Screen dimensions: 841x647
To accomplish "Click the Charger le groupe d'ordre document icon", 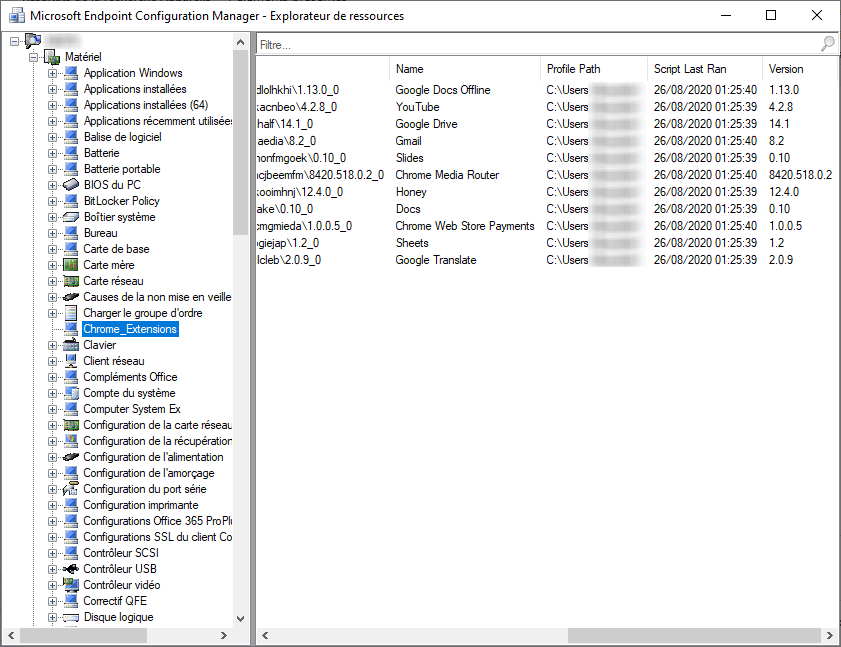I will point(71,313).
